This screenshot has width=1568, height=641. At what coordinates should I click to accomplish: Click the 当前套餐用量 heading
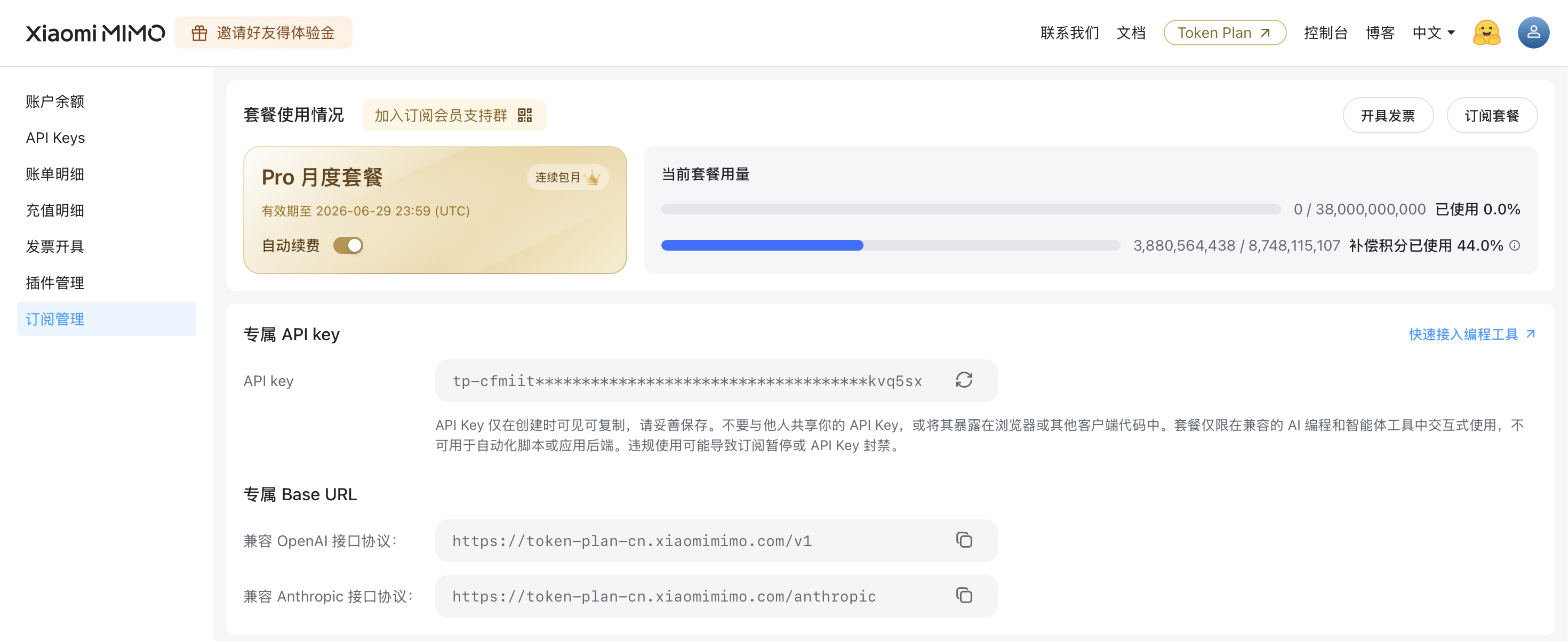pyautogui.click(x=706, y=174)
